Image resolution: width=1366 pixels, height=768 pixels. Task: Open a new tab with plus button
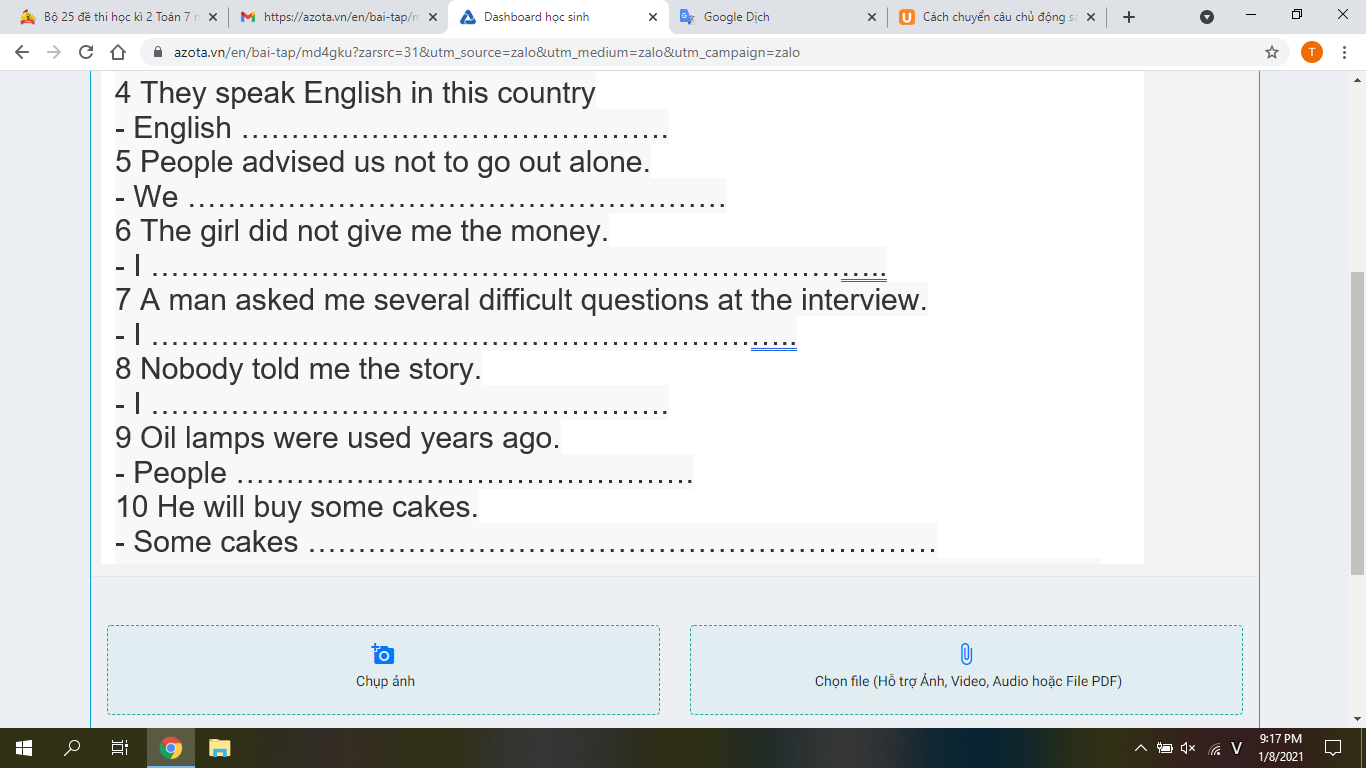pyautogui.click(x=1129, y=17)
